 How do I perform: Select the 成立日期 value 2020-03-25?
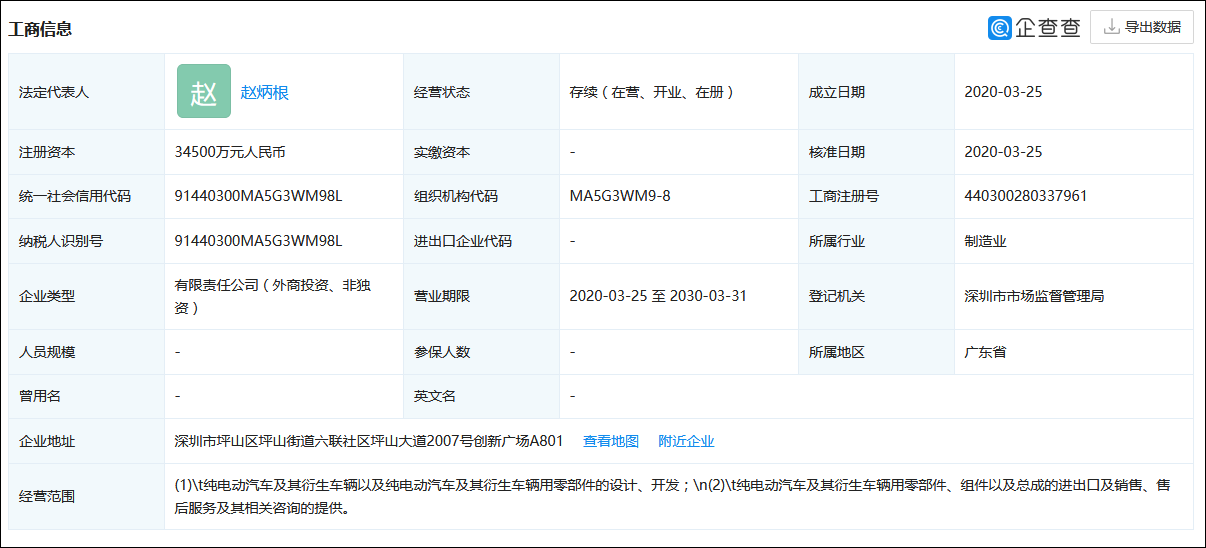point(1003,92)
